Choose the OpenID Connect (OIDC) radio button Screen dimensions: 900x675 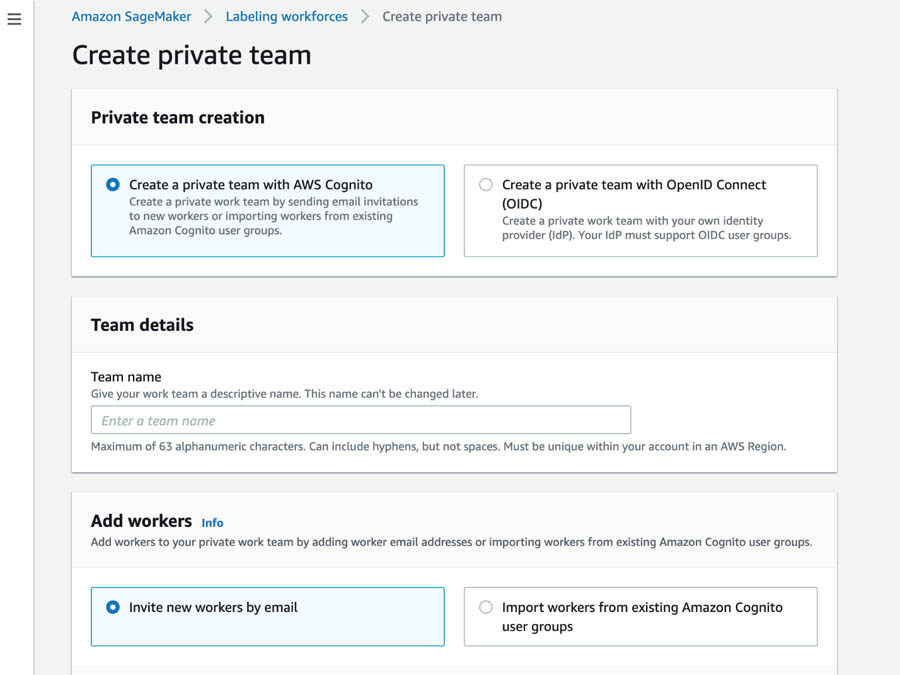(486, 185)
